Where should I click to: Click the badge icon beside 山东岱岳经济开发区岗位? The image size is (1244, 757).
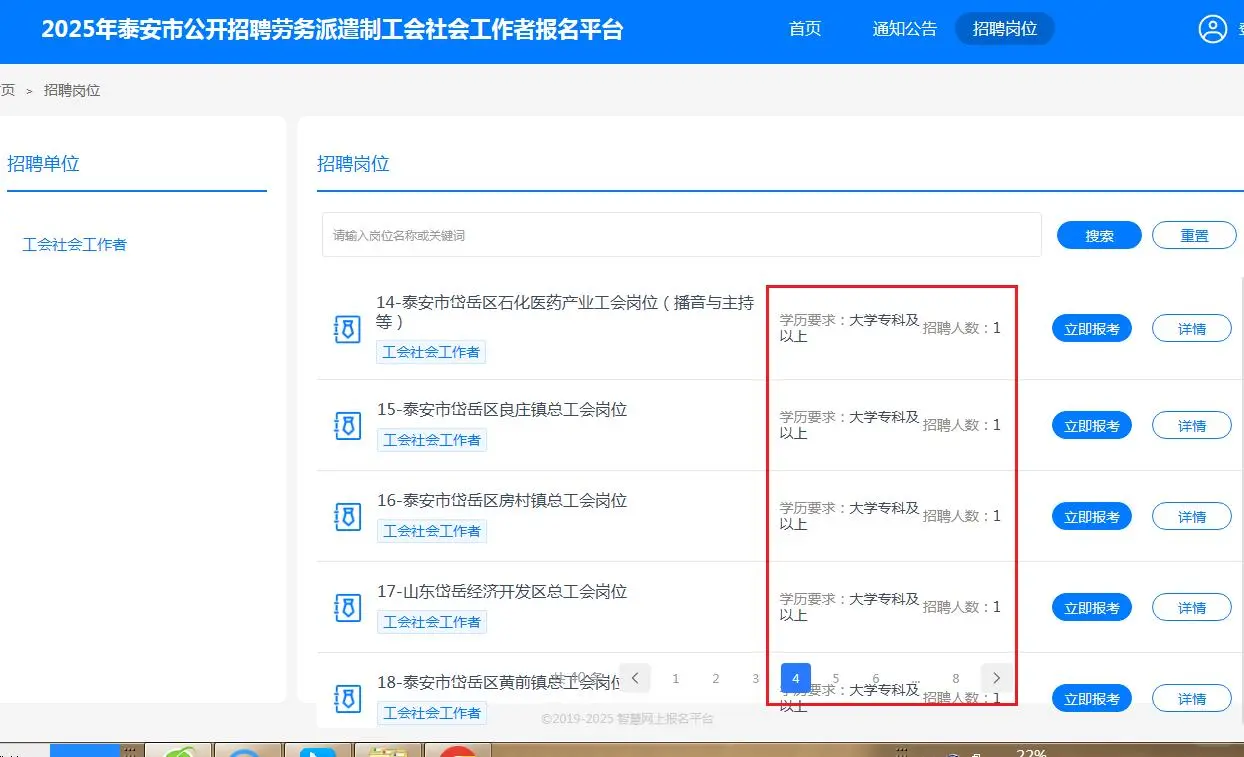pos(346,607)
